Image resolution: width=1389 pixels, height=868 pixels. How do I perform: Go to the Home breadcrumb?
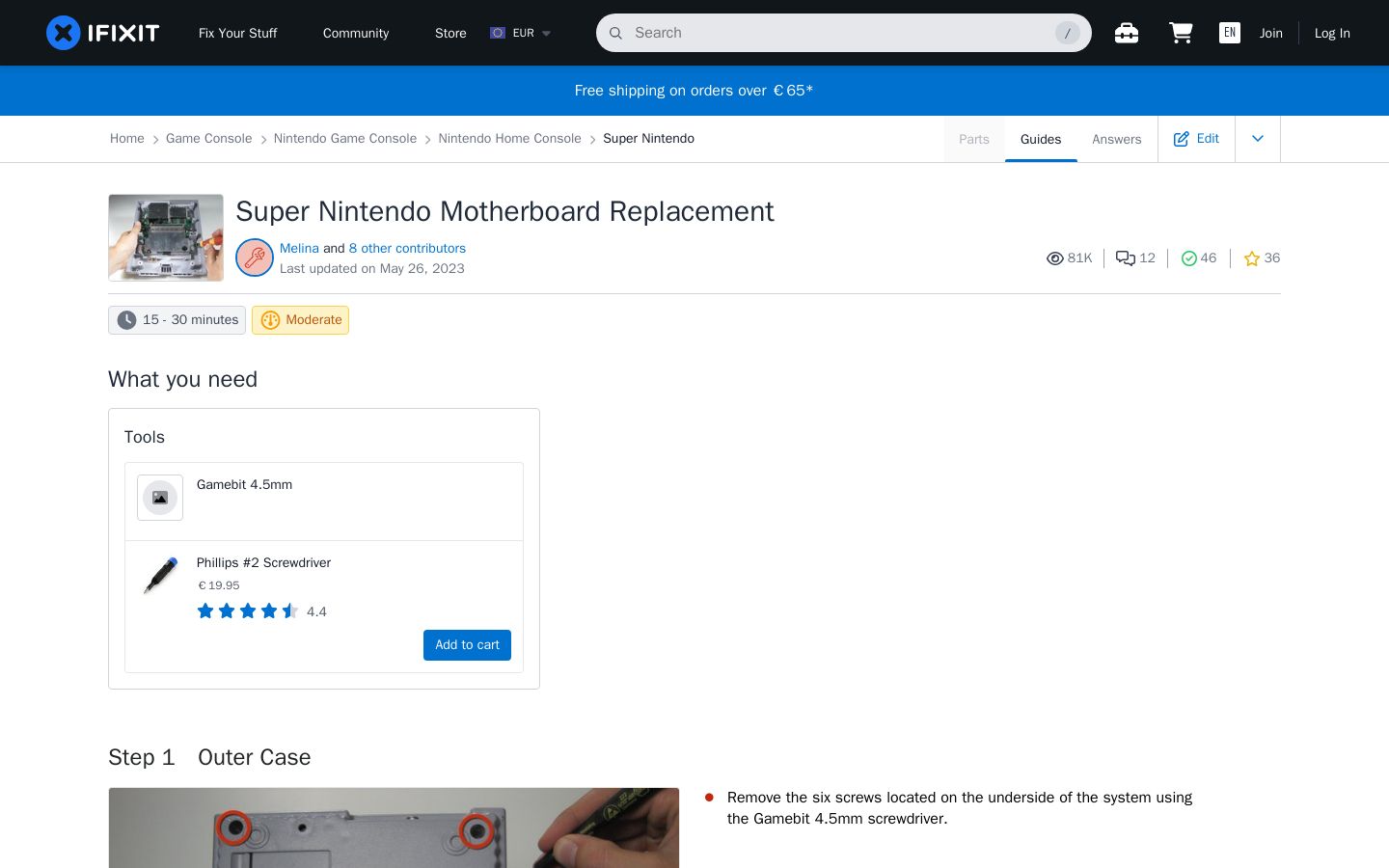click(127, 139)
